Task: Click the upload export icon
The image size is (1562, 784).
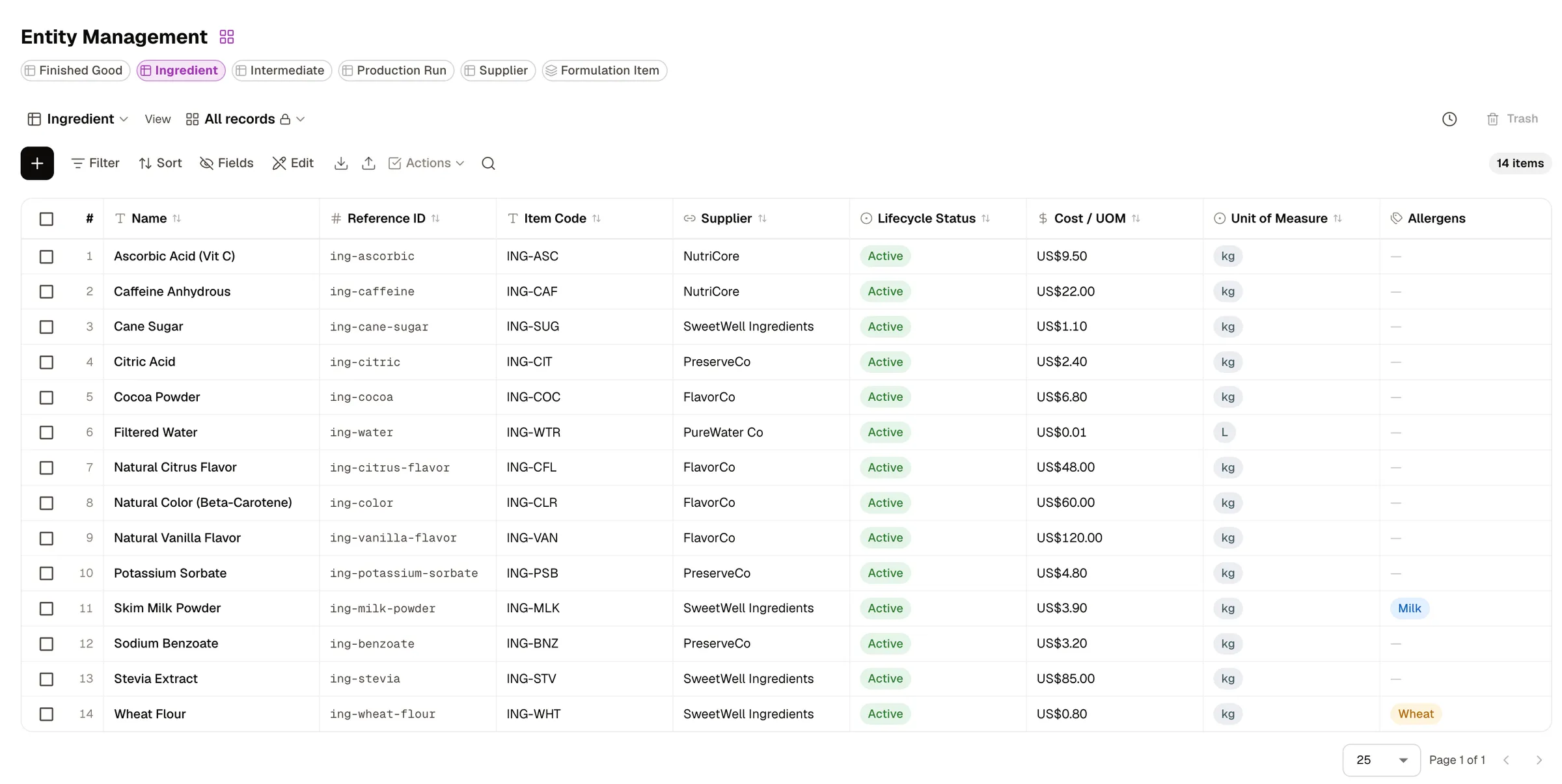Action: [x=368, y=163]
